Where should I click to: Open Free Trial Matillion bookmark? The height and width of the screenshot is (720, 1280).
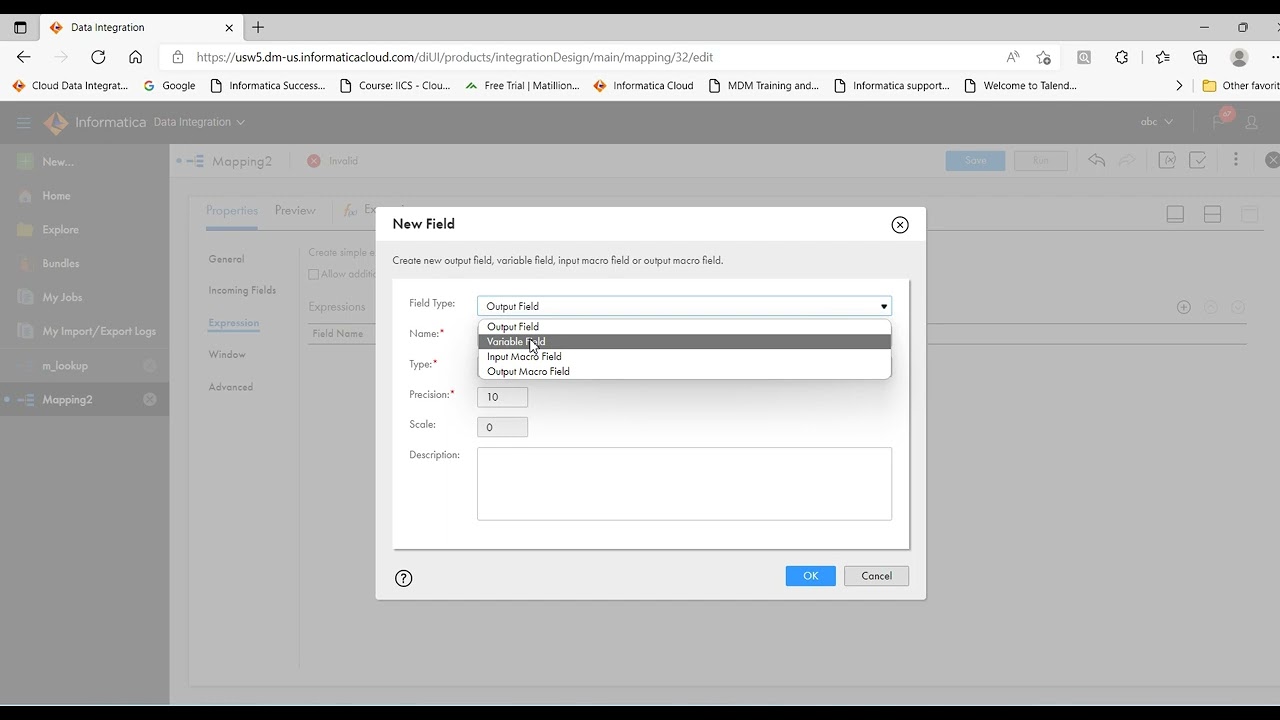coord(522,86)
